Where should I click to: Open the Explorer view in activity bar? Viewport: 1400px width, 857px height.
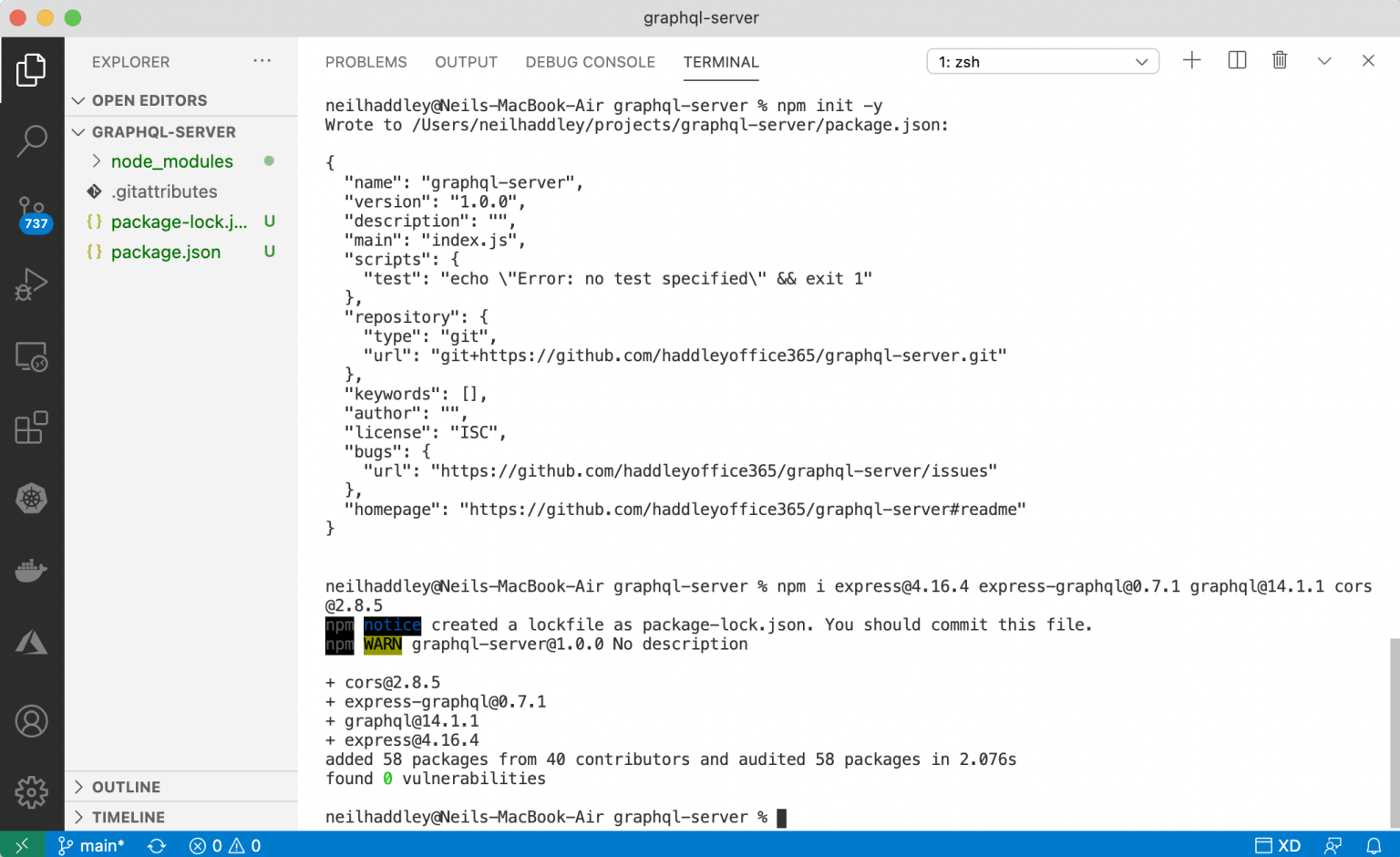[x=32, y=70]
